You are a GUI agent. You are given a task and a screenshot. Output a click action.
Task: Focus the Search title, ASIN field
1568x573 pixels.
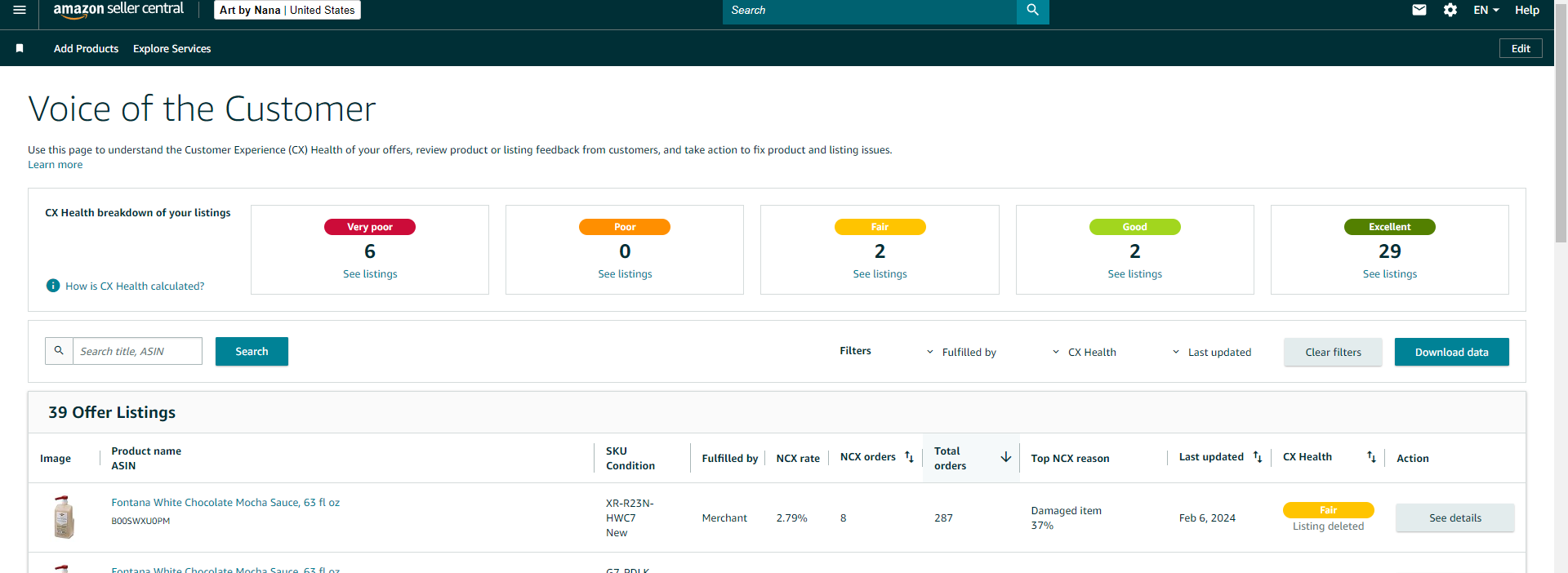point(137,351)
